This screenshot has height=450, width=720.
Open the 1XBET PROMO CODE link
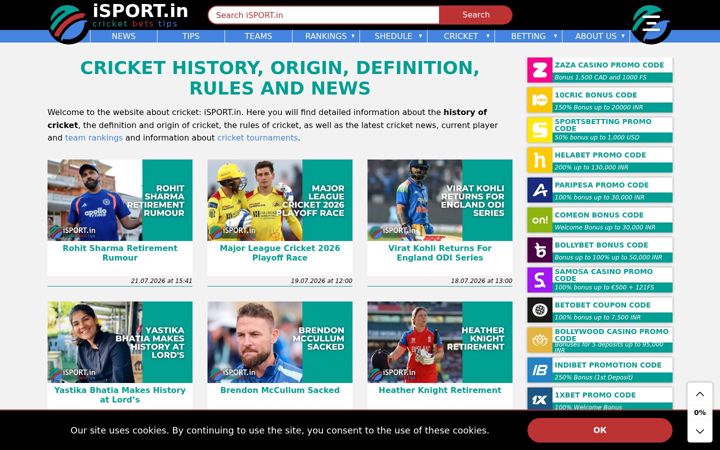pos(595,395)
